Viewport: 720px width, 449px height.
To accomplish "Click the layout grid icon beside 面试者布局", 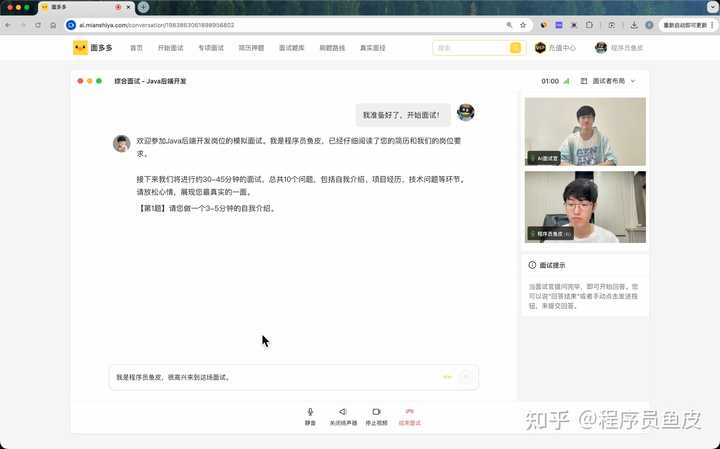I will pyautogui.click(x=584, y=81).
